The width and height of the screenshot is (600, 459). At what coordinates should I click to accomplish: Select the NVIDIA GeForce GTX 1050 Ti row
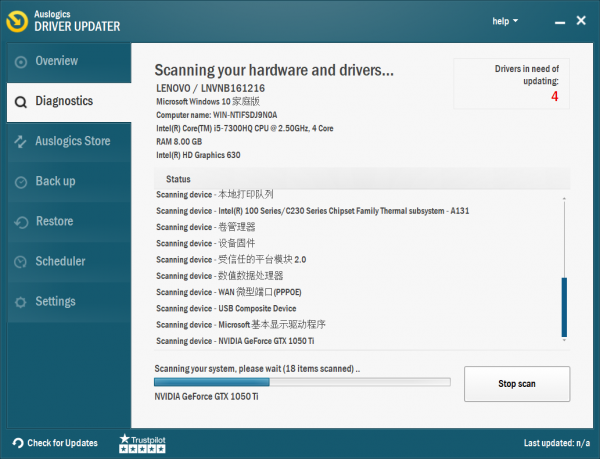pos(235,341)
